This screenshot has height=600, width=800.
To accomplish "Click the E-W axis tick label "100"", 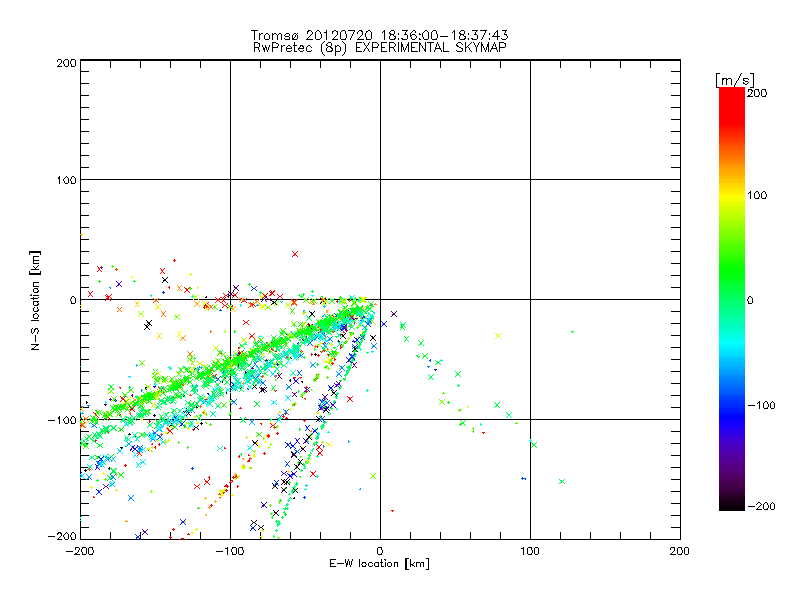I will coord(530,551).
